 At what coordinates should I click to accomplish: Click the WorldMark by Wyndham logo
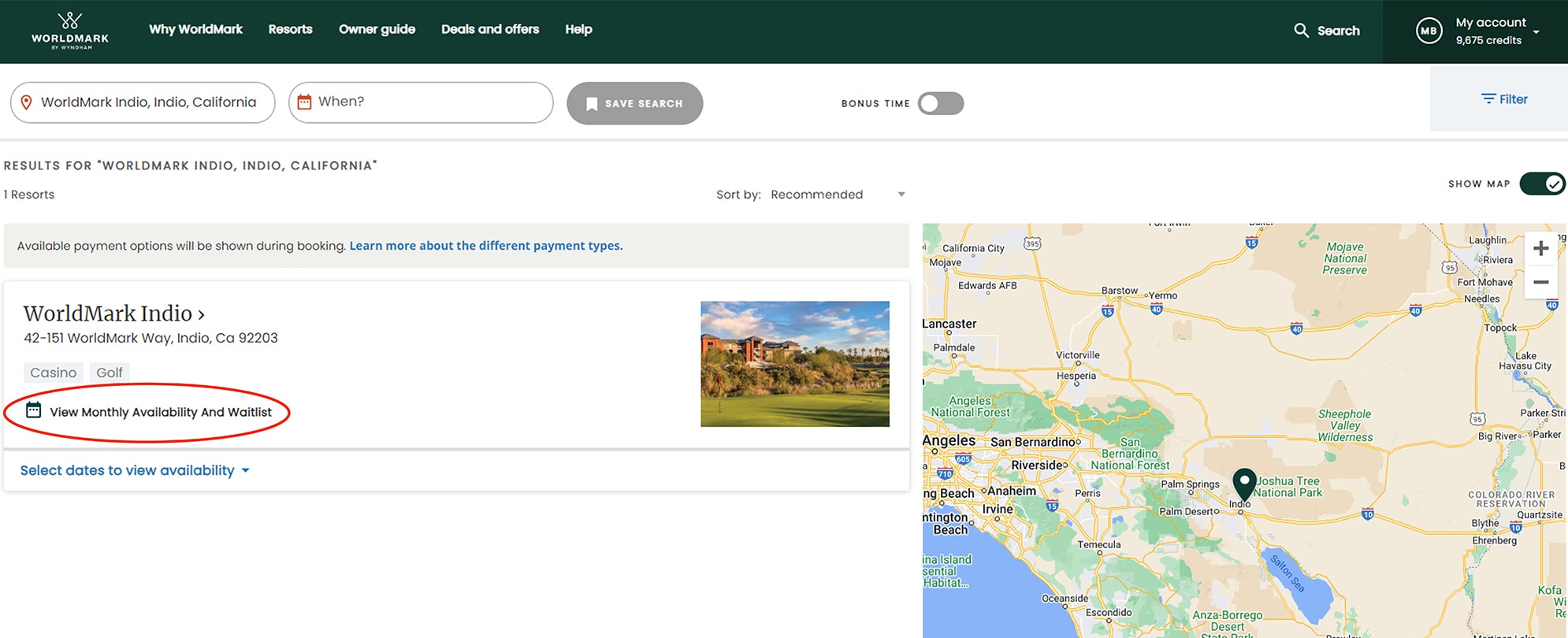coord(70,31)
